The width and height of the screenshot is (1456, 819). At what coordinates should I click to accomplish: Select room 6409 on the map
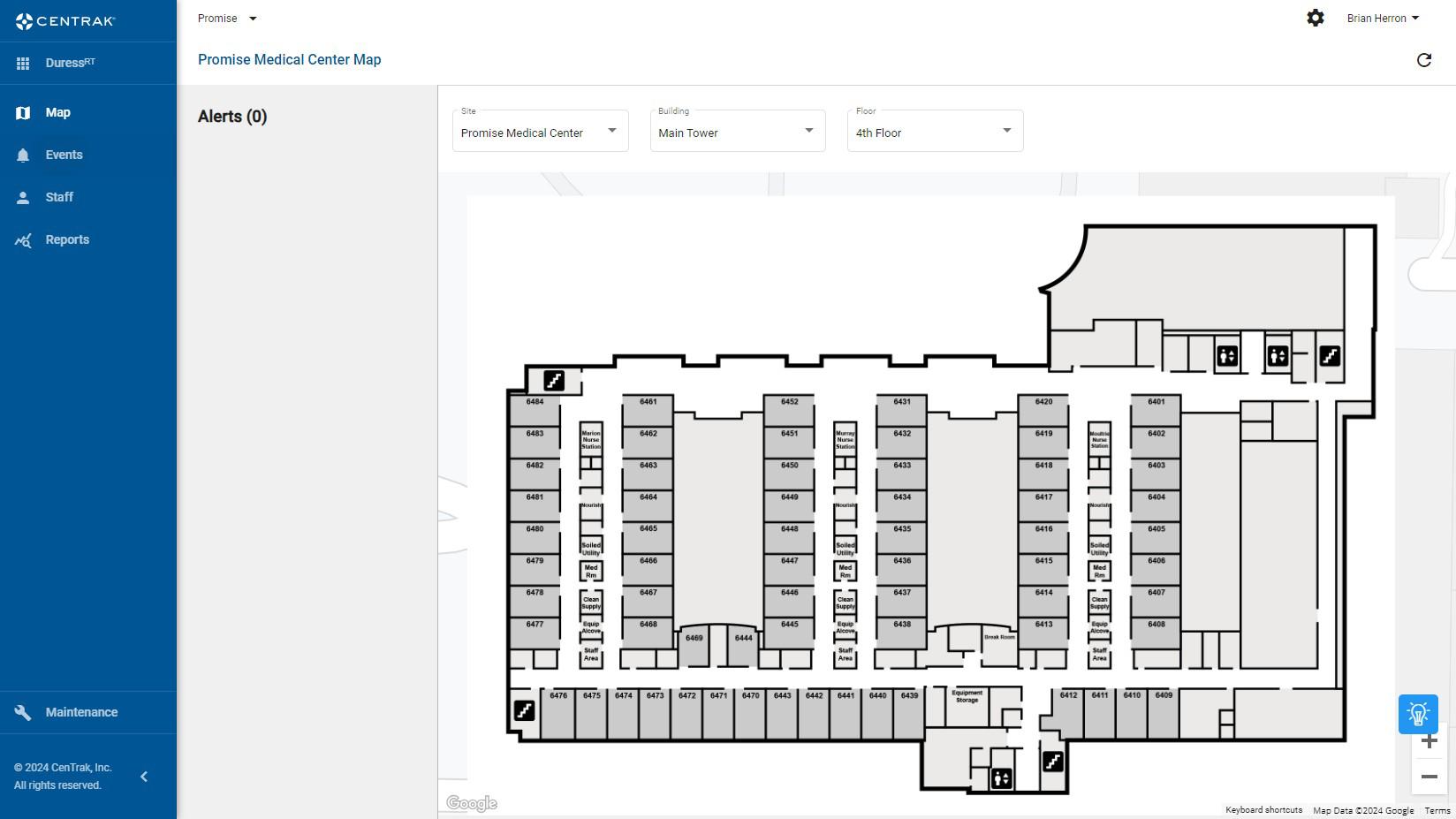click(x=1164, y=714)
